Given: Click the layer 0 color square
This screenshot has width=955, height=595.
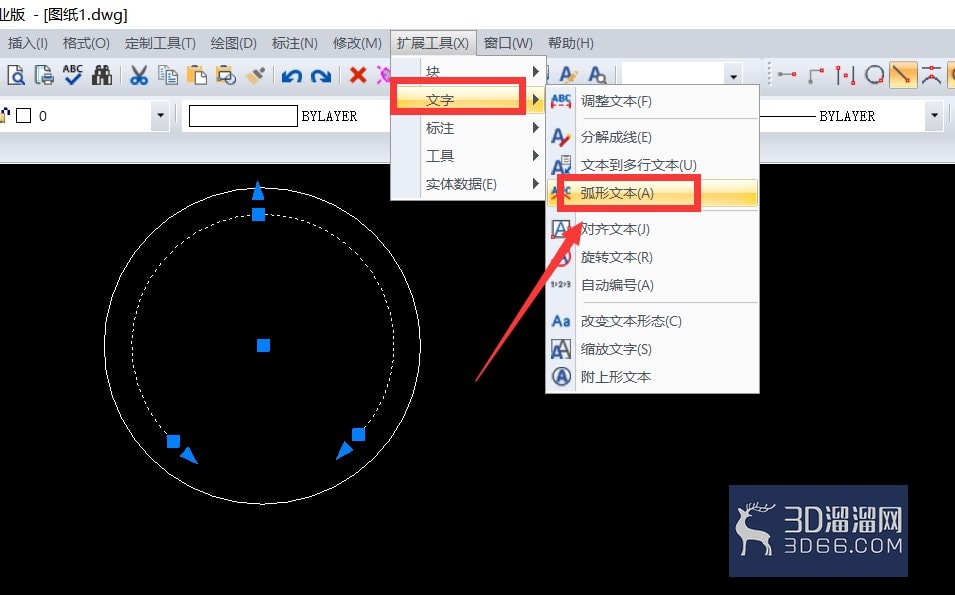Looking at the screenshot, I should click(23, 115).
